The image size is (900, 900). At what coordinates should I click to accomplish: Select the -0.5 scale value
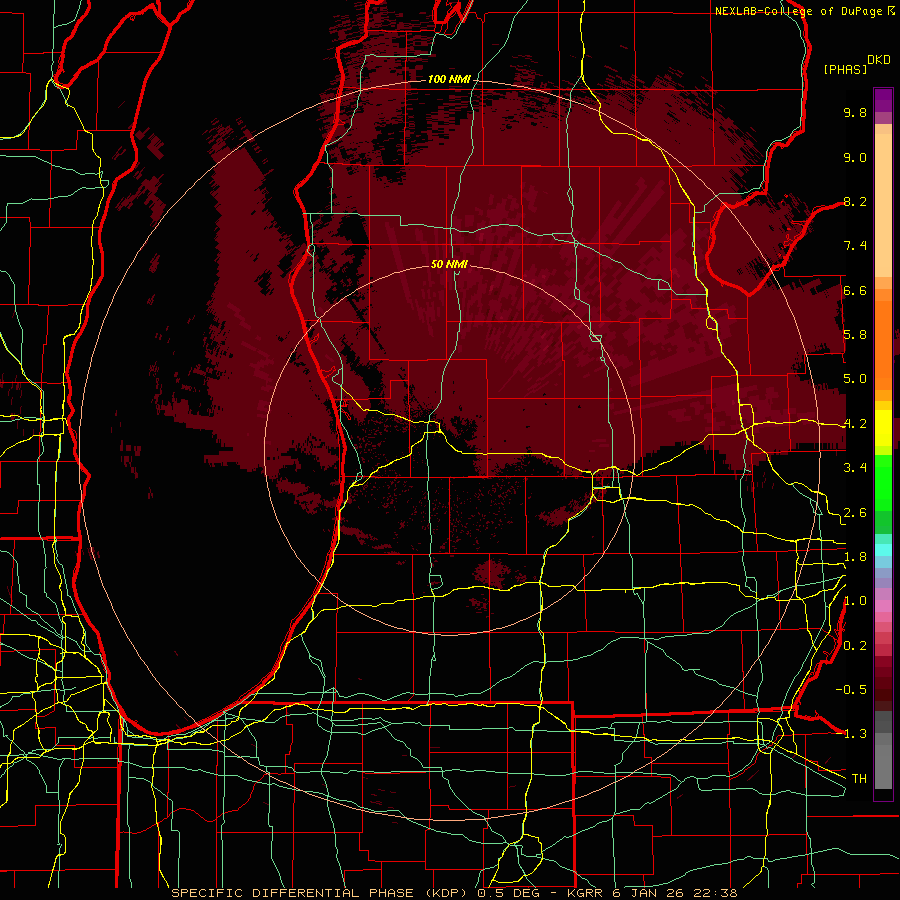851,689
